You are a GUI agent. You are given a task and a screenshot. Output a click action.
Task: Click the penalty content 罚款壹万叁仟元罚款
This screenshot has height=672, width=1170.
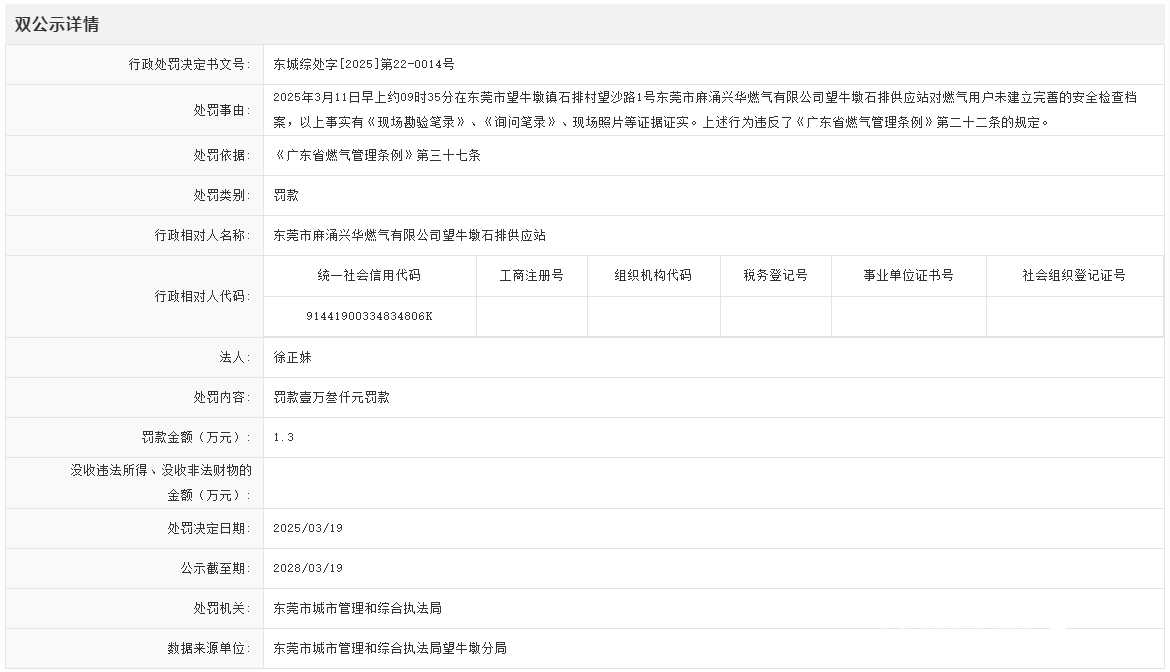(x=331, y=398)
